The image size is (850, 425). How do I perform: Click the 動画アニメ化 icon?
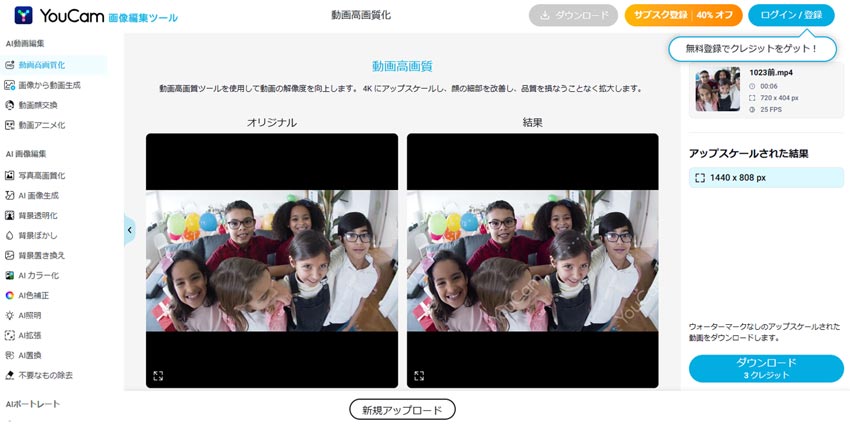click(9, 125)
